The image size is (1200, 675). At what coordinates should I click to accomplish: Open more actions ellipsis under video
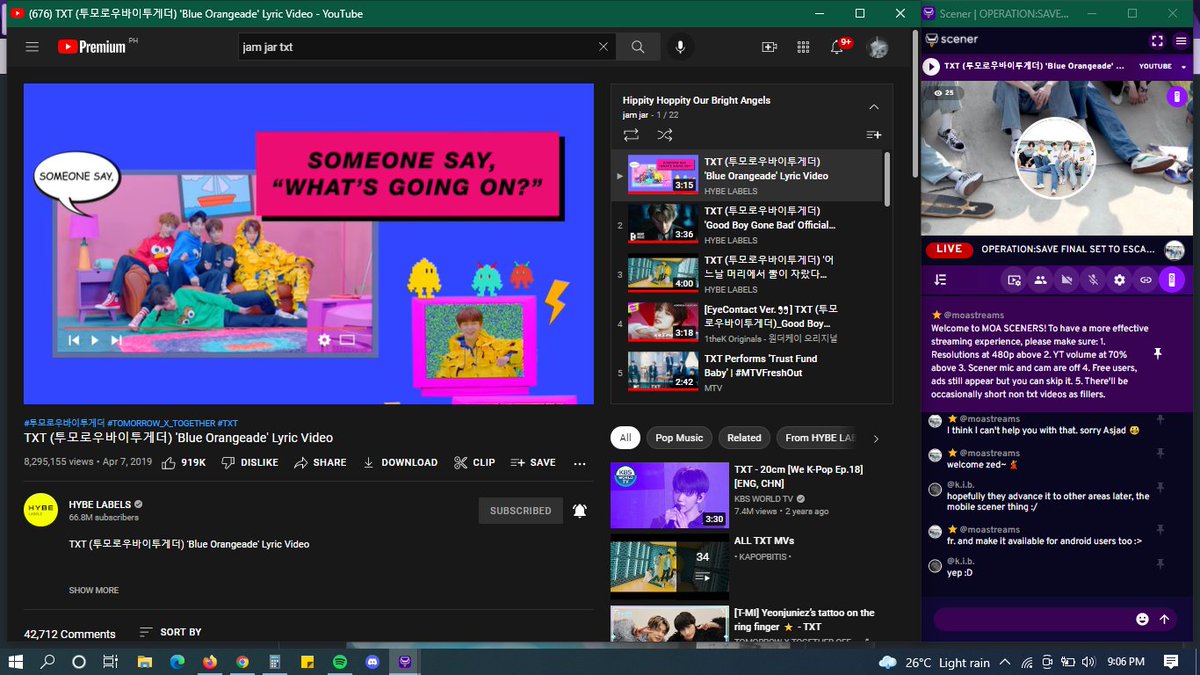(x=580, y=463)
